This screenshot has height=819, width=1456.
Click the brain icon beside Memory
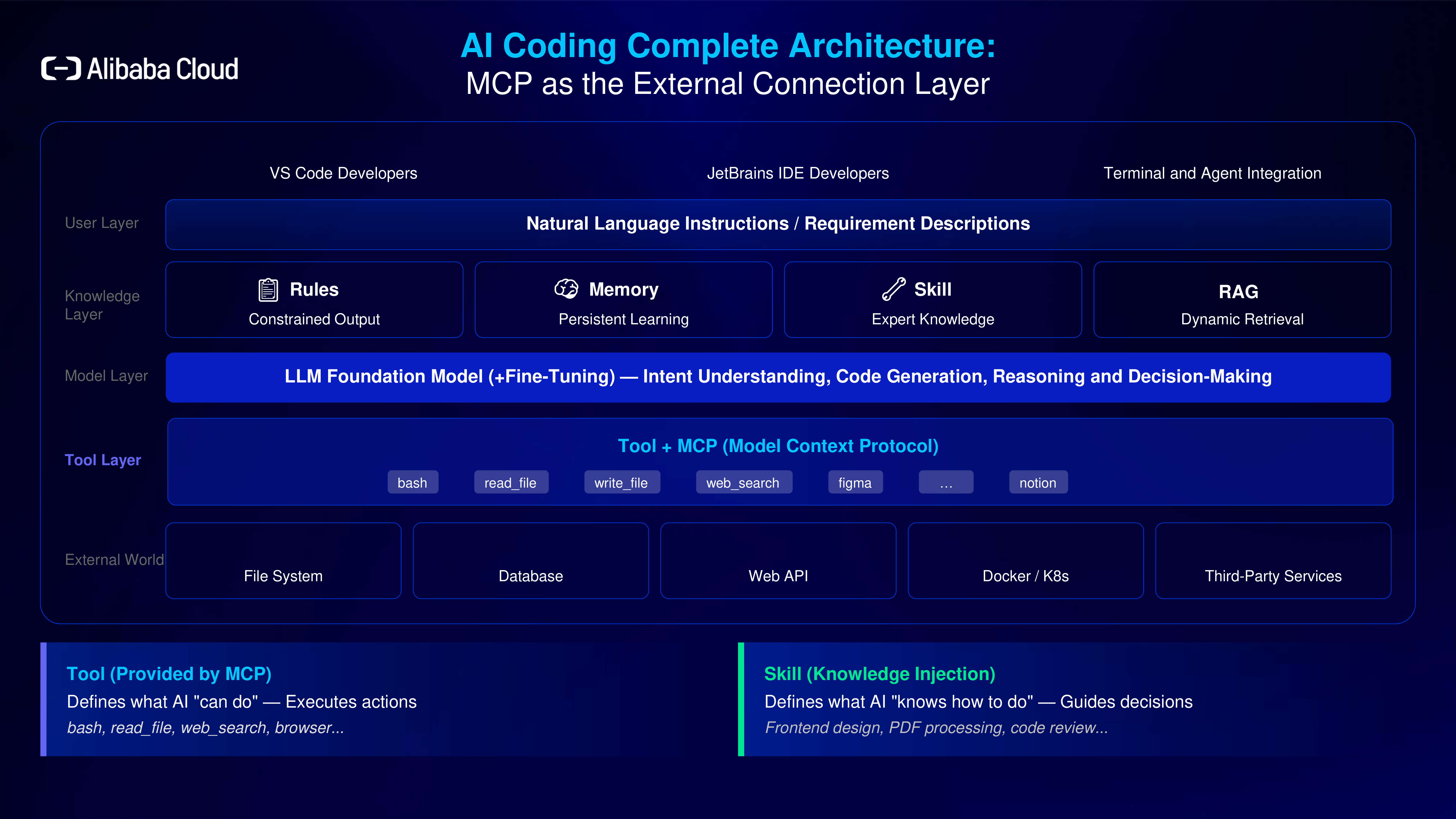(x=566, y=289)
